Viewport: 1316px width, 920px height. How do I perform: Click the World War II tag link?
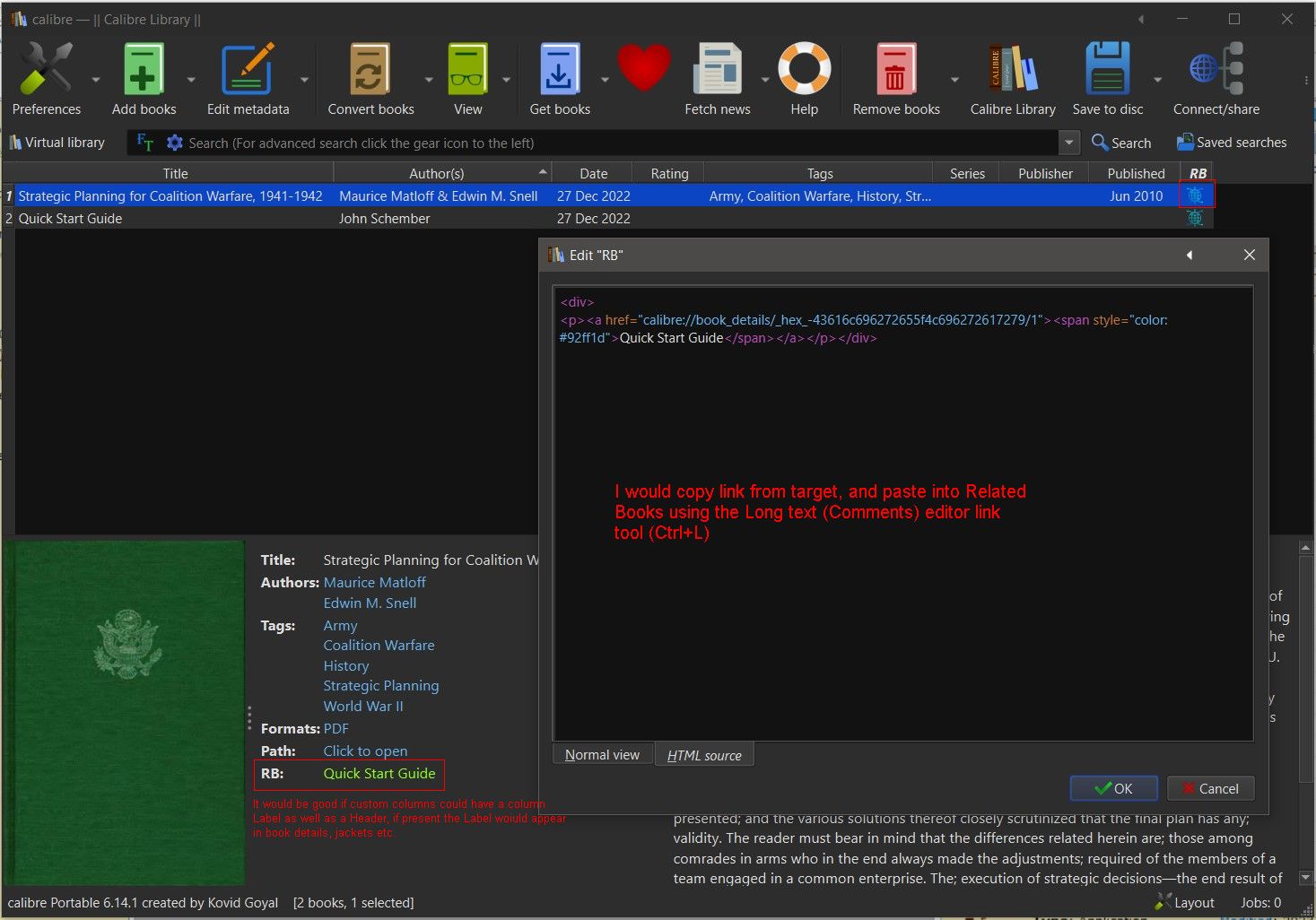(x=363, y=706)
